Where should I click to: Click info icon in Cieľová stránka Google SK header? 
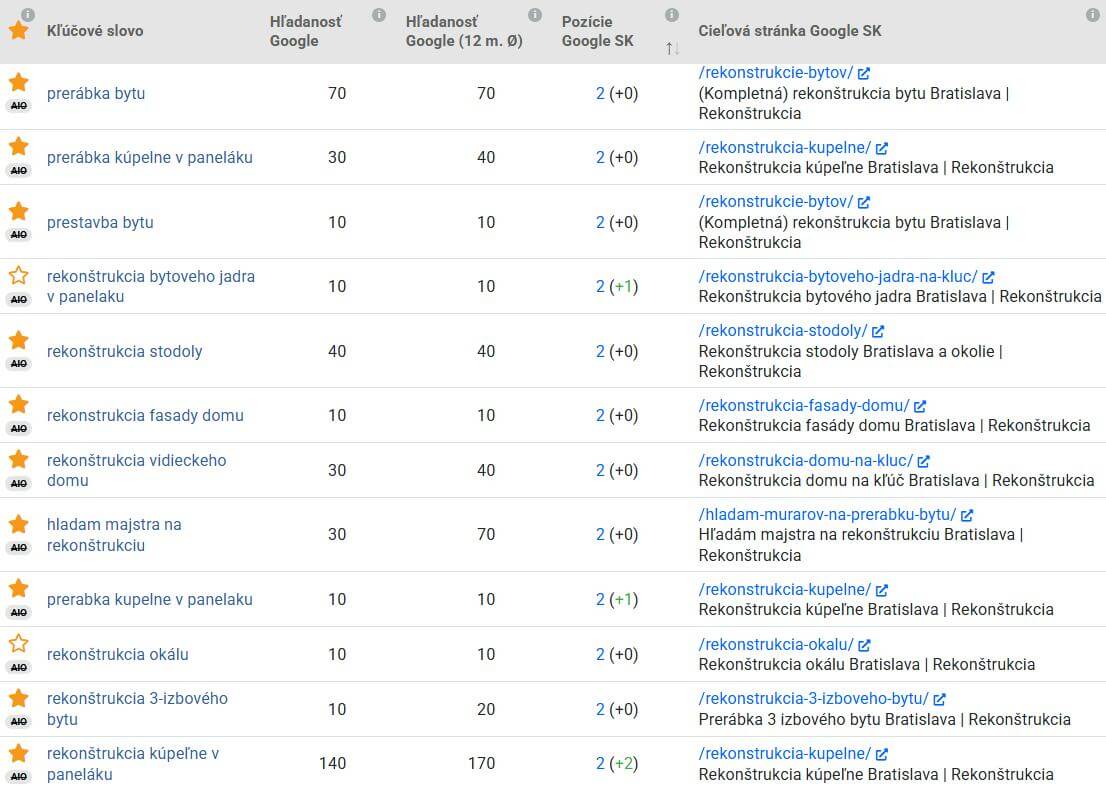[x=1093, y=15]
